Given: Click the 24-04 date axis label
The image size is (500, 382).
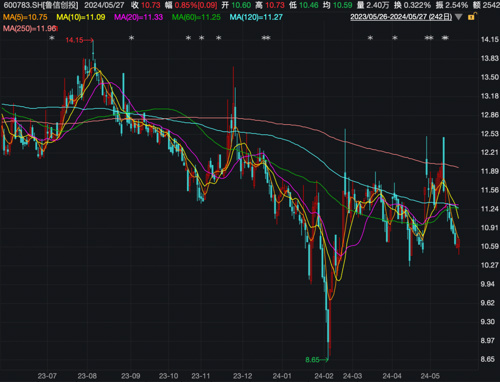Looking at the screenshot, I should tap(392, 376).
